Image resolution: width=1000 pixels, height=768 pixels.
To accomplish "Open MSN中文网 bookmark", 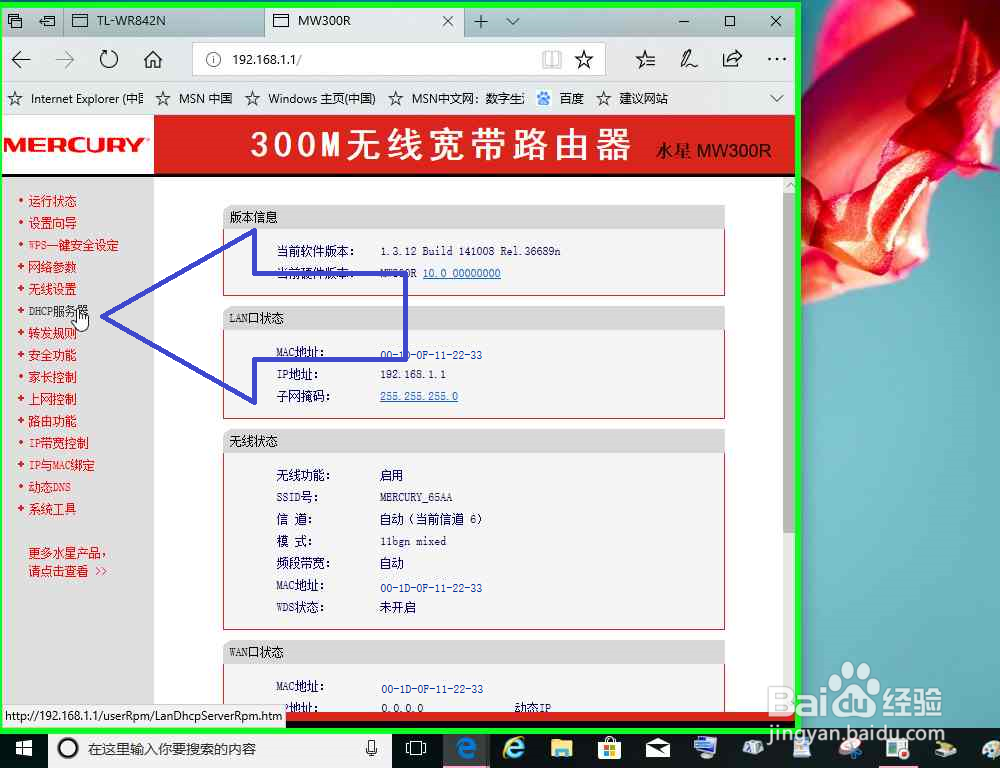I will click(x=457, y=99).
